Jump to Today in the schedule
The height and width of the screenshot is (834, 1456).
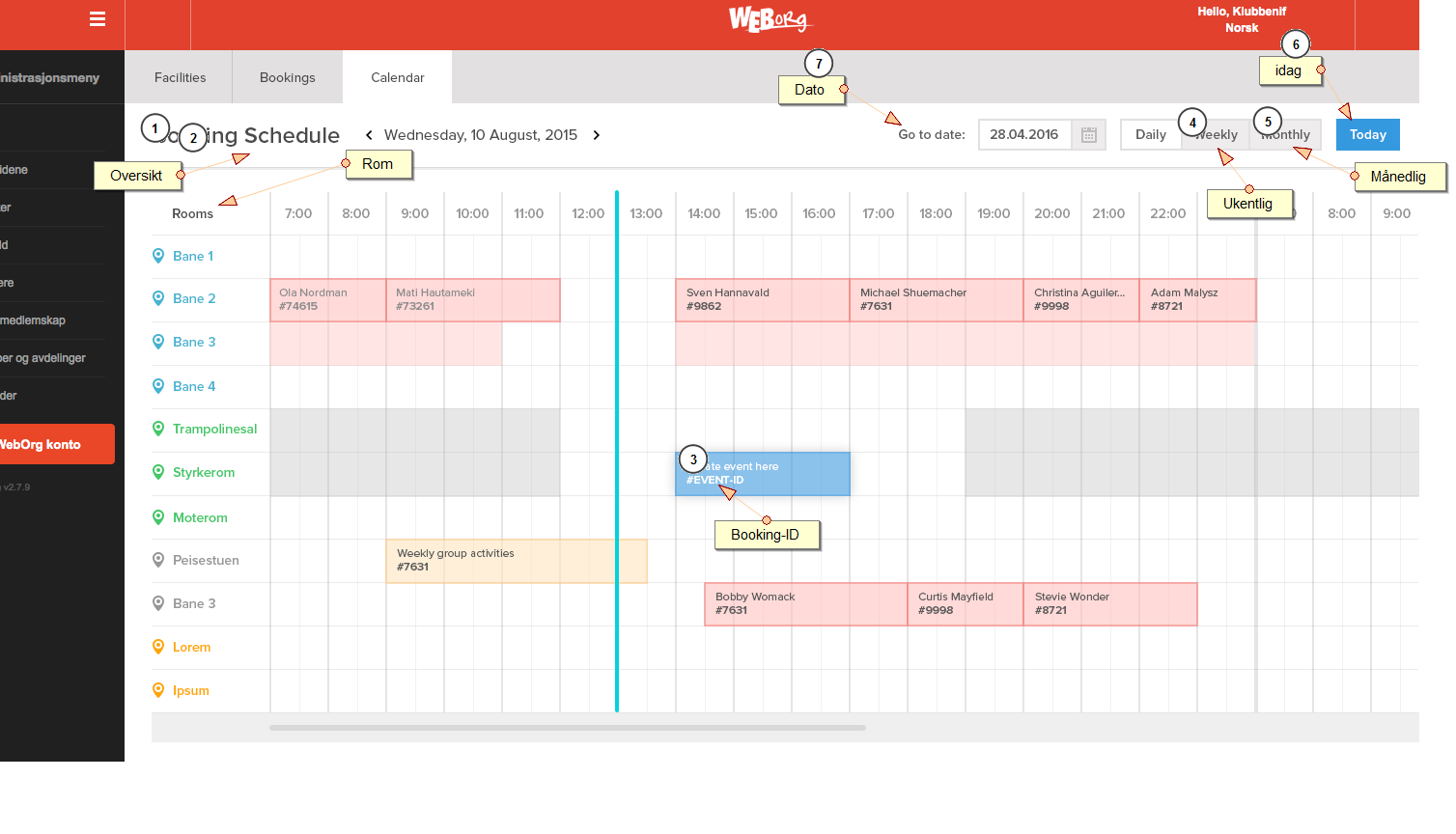1367,135
